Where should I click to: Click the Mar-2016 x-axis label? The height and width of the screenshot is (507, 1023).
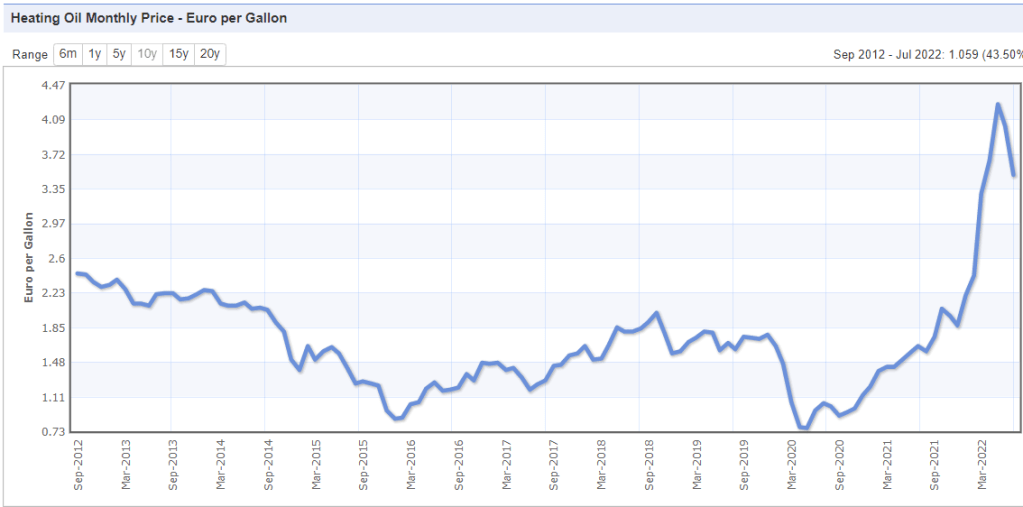click(x=410, y=465)
